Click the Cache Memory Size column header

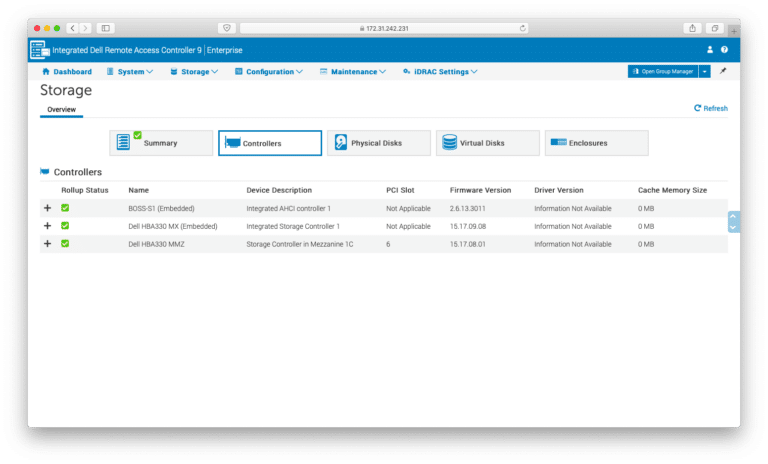click(672, 190)
